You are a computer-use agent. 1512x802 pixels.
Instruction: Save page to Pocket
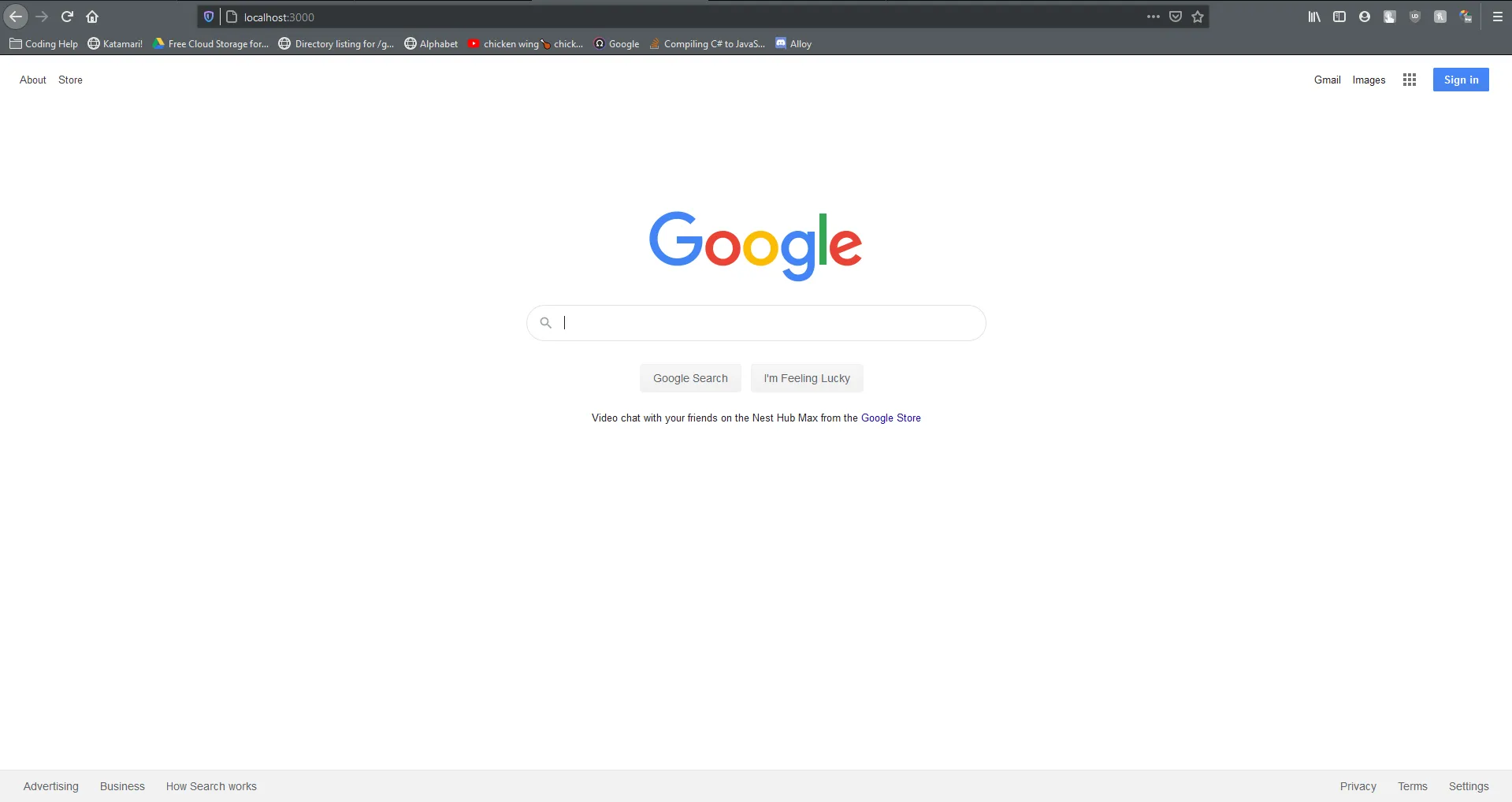1176,17
